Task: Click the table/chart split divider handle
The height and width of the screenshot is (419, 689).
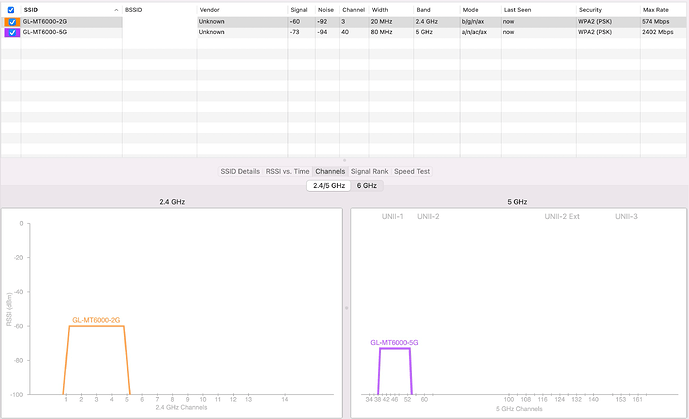Action: point(344,160)
